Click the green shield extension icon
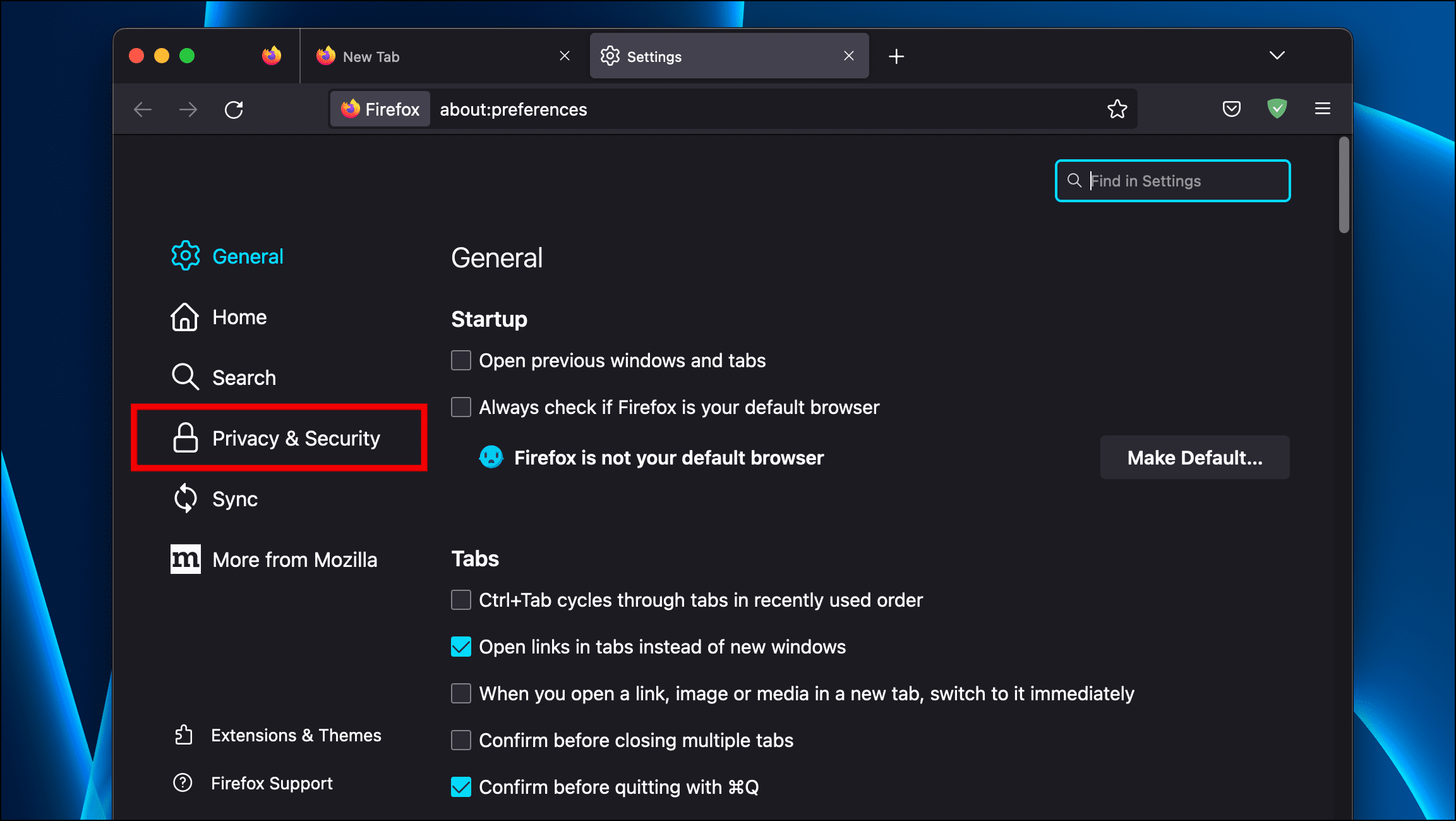The height and width of the screenshot is (821, 1456). click(1277, 109)
